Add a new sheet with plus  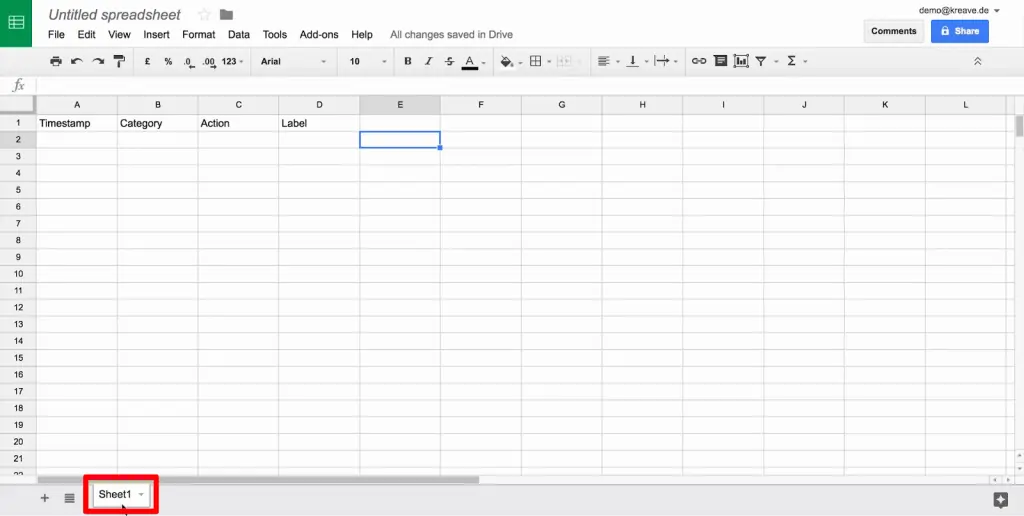click(44, 498)
